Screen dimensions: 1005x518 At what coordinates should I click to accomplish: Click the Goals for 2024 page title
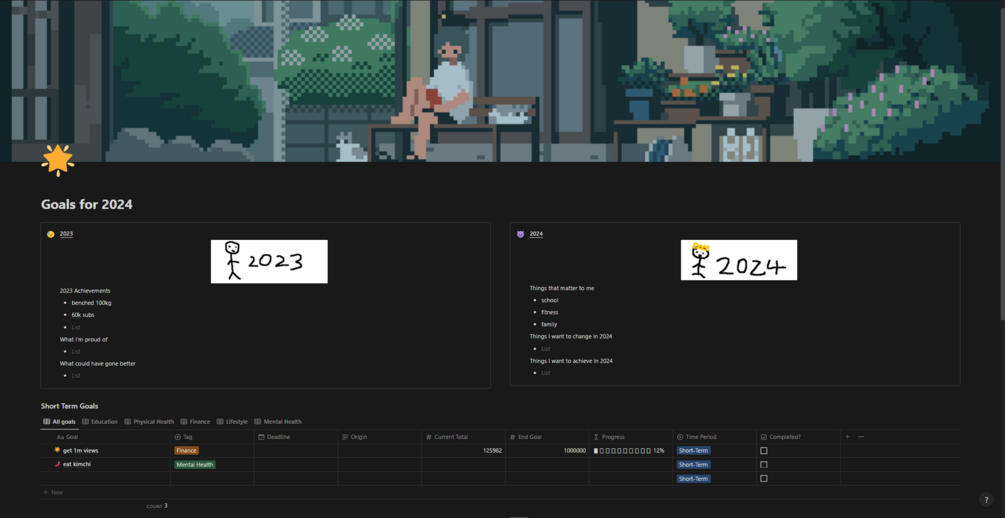click(87, 205)
